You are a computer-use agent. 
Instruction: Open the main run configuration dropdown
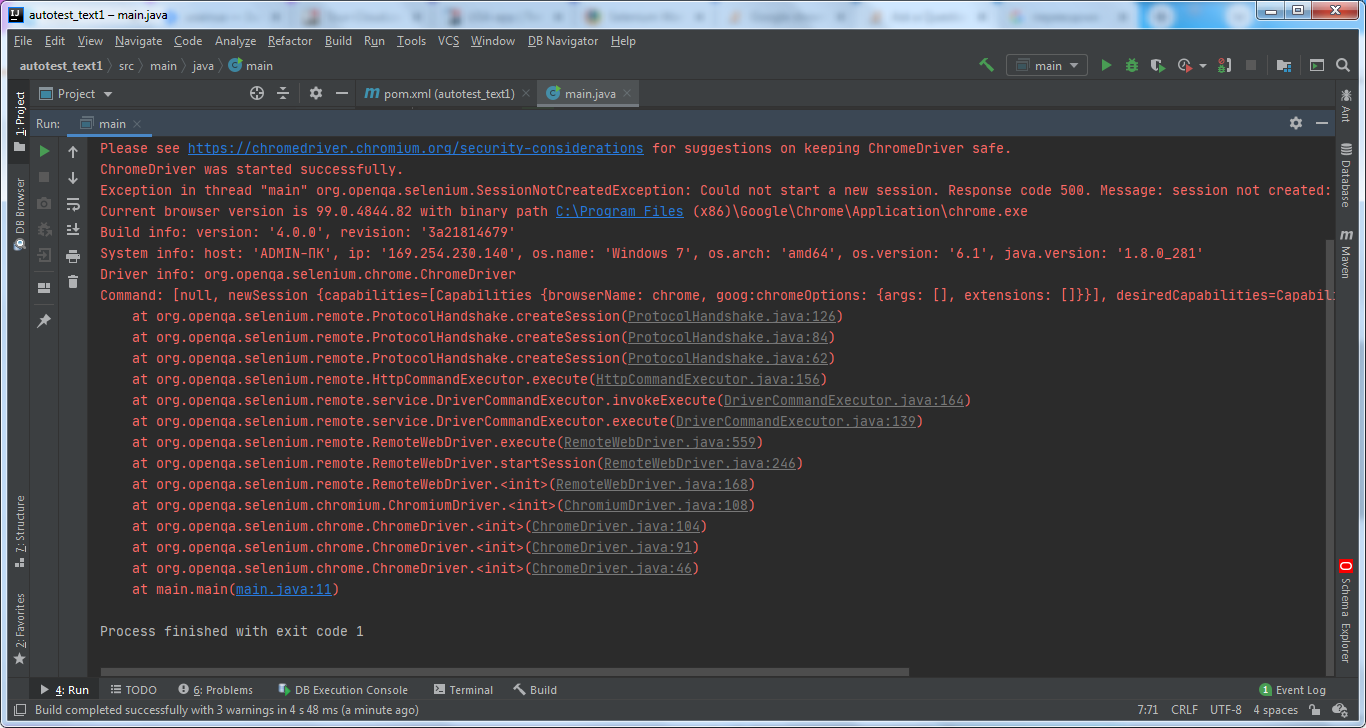1047,65
